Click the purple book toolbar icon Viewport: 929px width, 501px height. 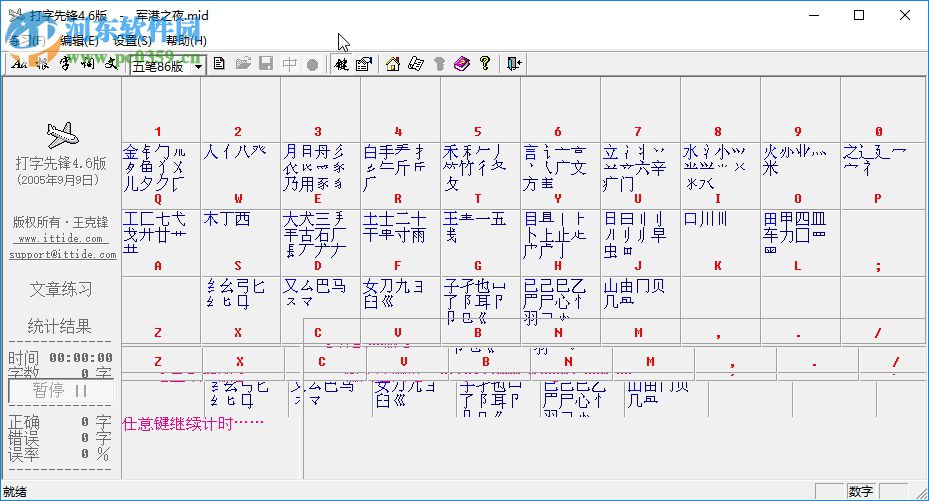click(462, 63)
